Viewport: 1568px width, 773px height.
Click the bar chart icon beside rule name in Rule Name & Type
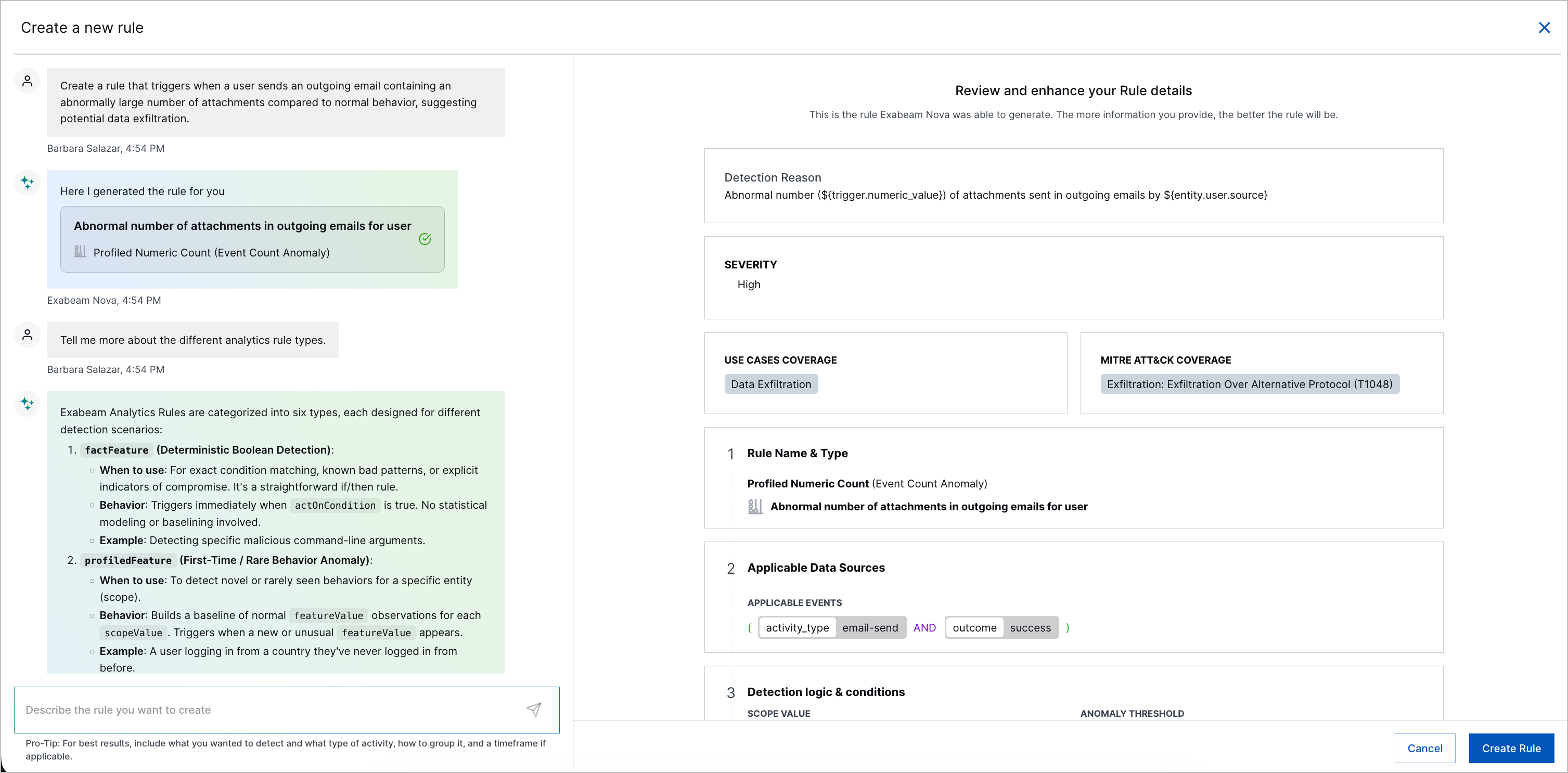[x=755, y=507]
